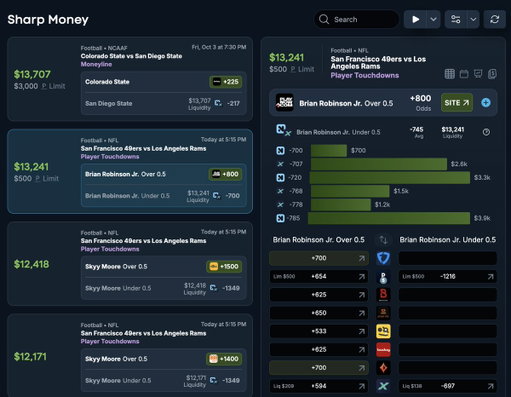This screenshot has height=397, width=511.
Task: Click the green SITE button
Action: tap(457, 103)
